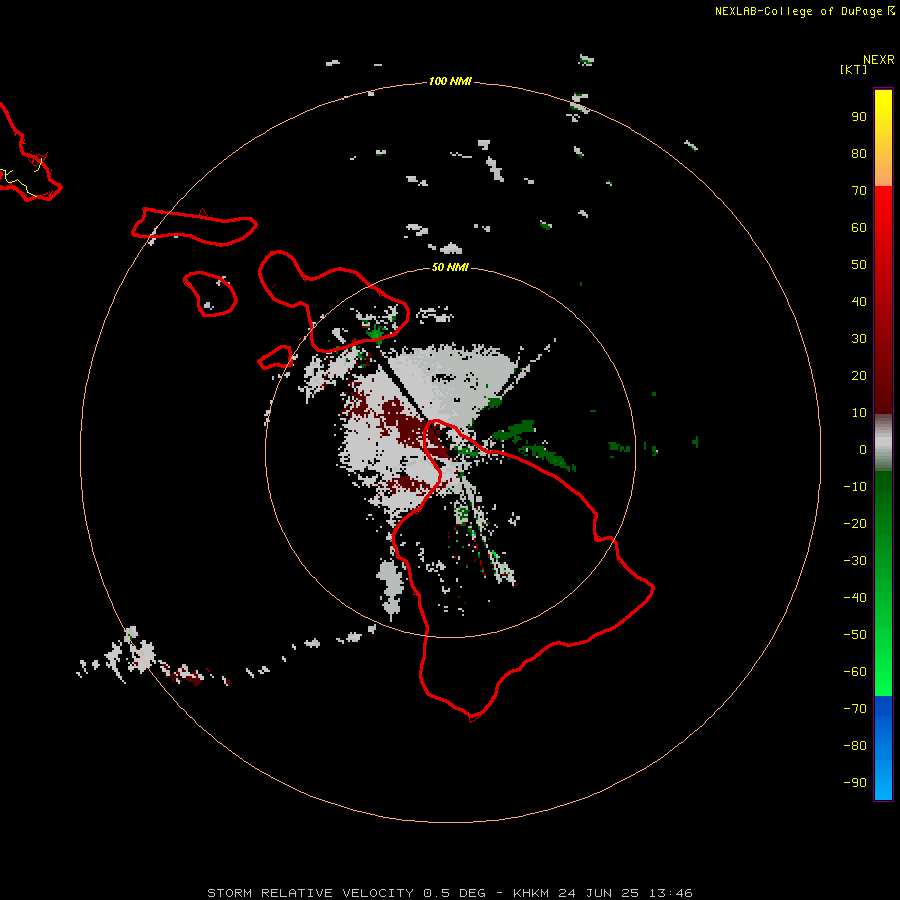Click the yellow top segment of the color bar
This screenshot has width=900, height=900.
pos(883,138)
